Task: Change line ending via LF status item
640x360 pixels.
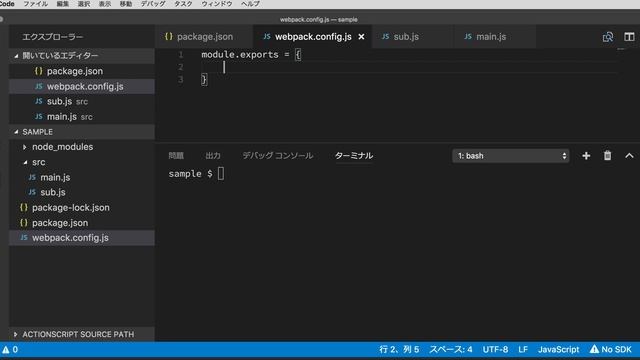Action: tap(523, 349)
